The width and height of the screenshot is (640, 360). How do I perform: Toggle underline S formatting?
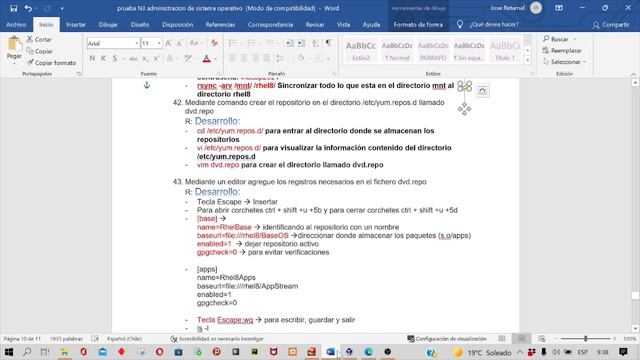[x=115, y=58]
